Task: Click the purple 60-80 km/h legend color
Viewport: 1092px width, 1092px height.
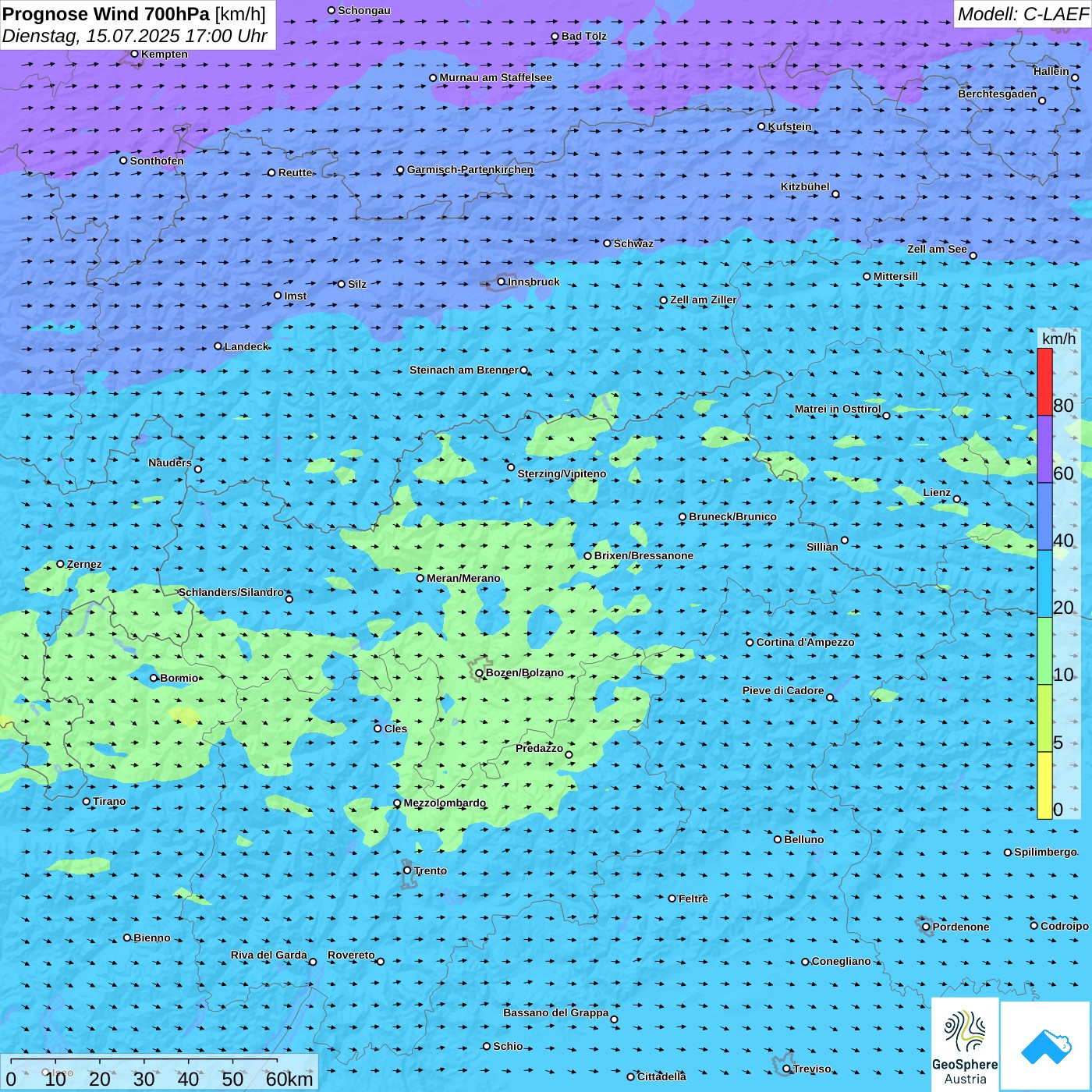Action: 1044,449
